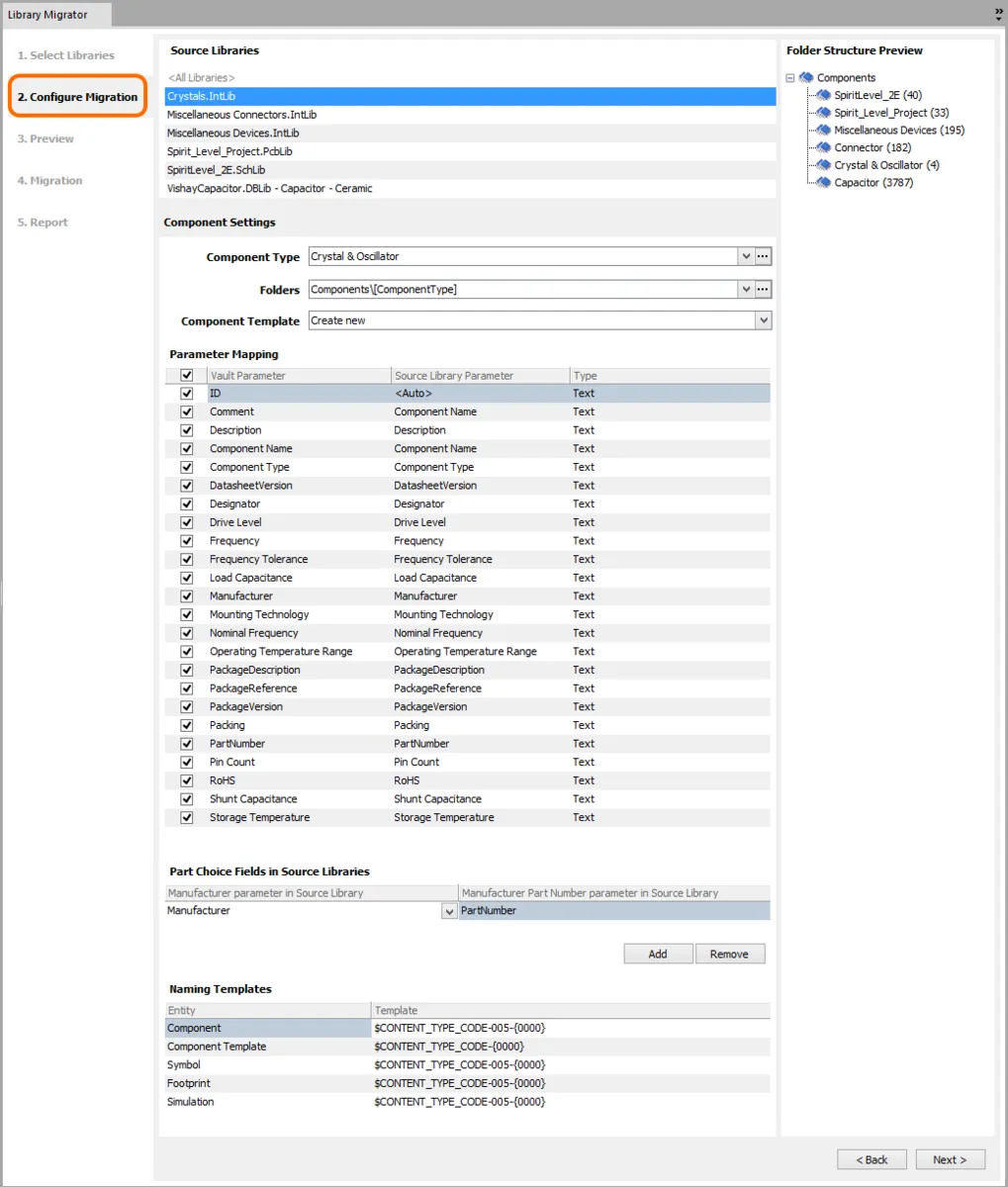Select the Footprint naming template row
Screen dimensions: 1008x1187
[467, 1083]
